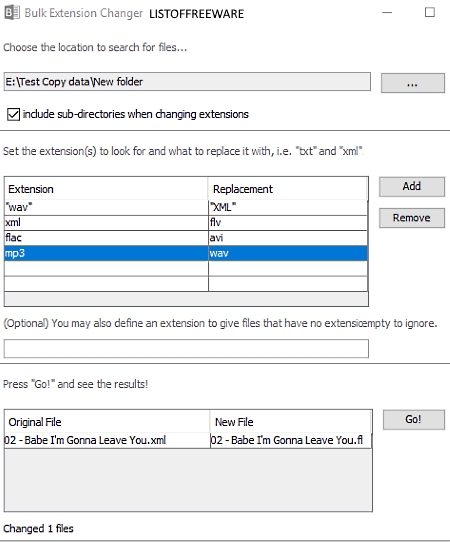The height and width of the screenshot is (542, 450).
Task: Maximize the Bulk Extension Changer window
Action: click(430, 13)
